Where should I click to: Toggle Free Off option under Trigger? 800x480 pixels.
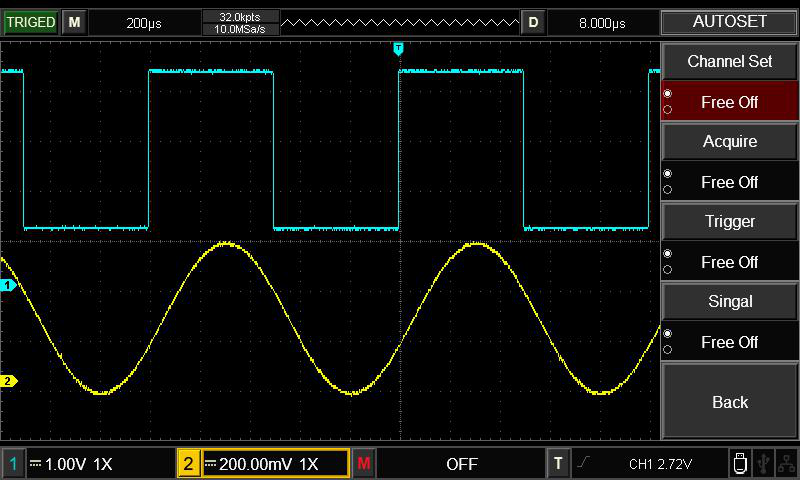[730, 262]
